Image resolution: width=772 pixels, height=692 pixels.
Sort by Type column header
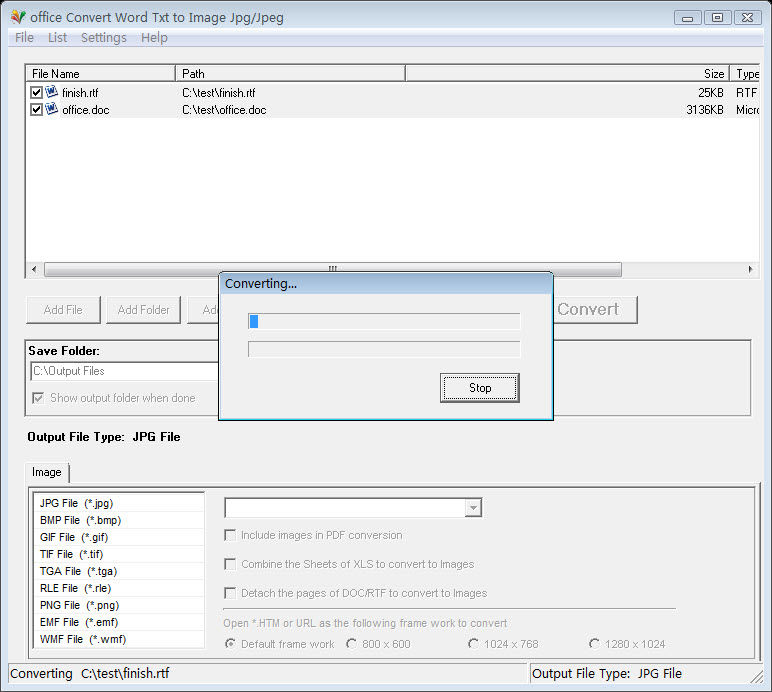745,74
